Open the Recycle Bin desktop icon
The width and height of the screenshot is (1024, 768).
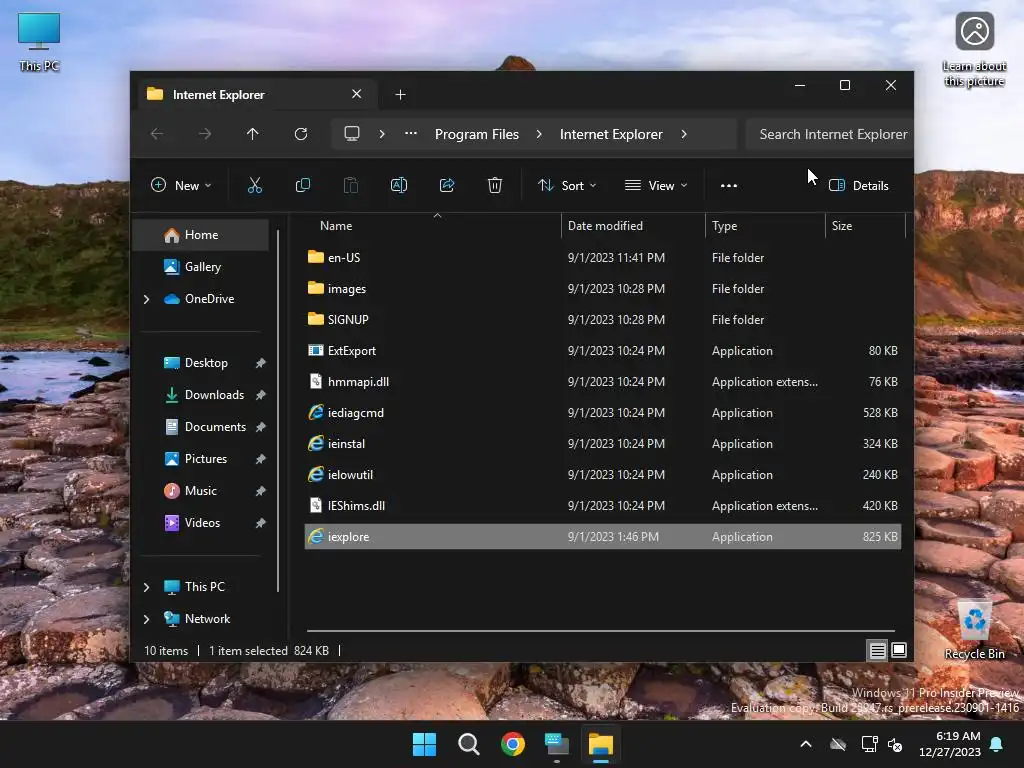974,631
